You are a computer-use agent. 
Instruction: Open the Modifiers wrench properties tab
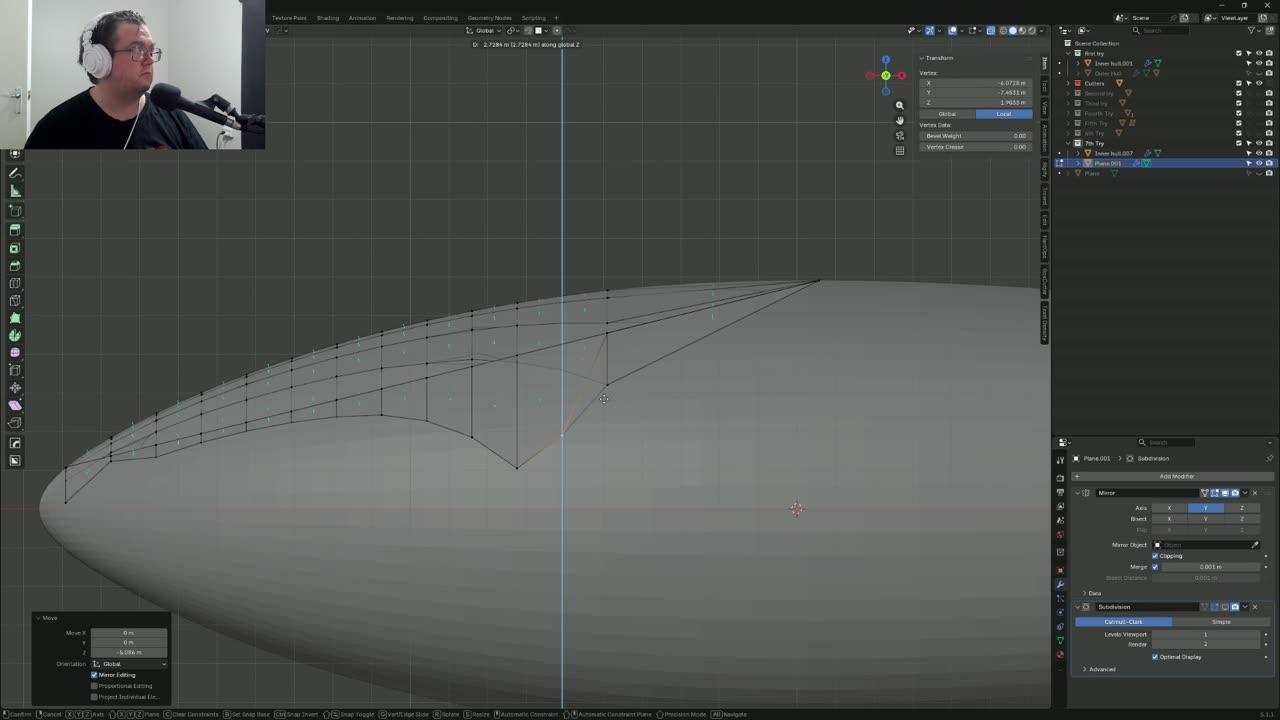(1061, 584)
